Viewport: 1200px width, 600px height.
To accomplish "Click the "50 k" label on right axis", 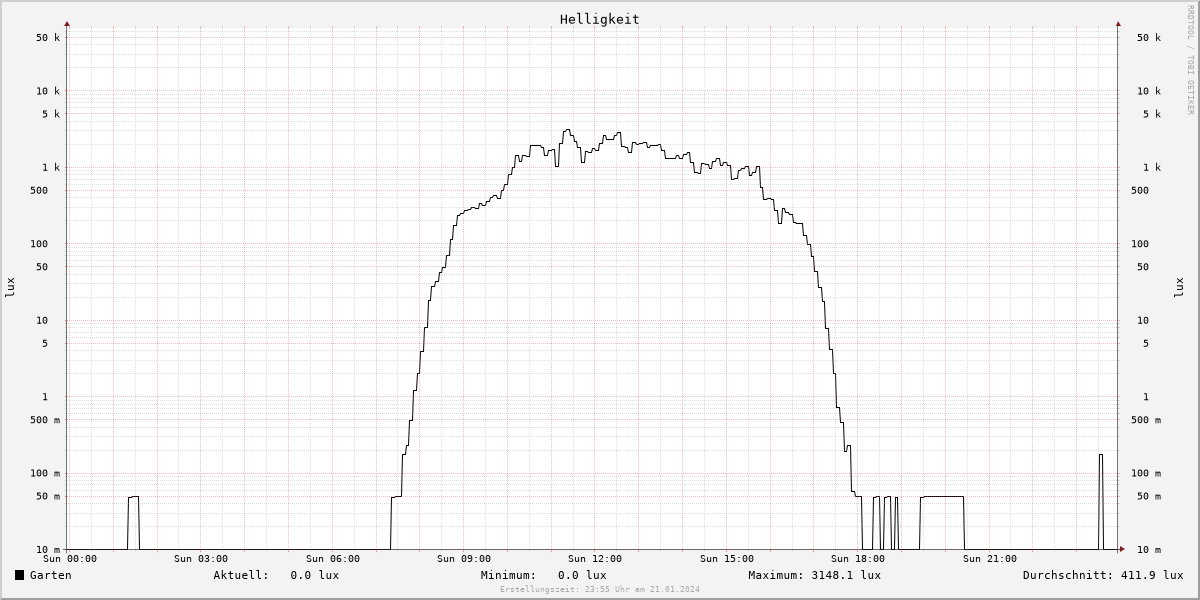I will pyautogui.click(x=1149, y=38).
